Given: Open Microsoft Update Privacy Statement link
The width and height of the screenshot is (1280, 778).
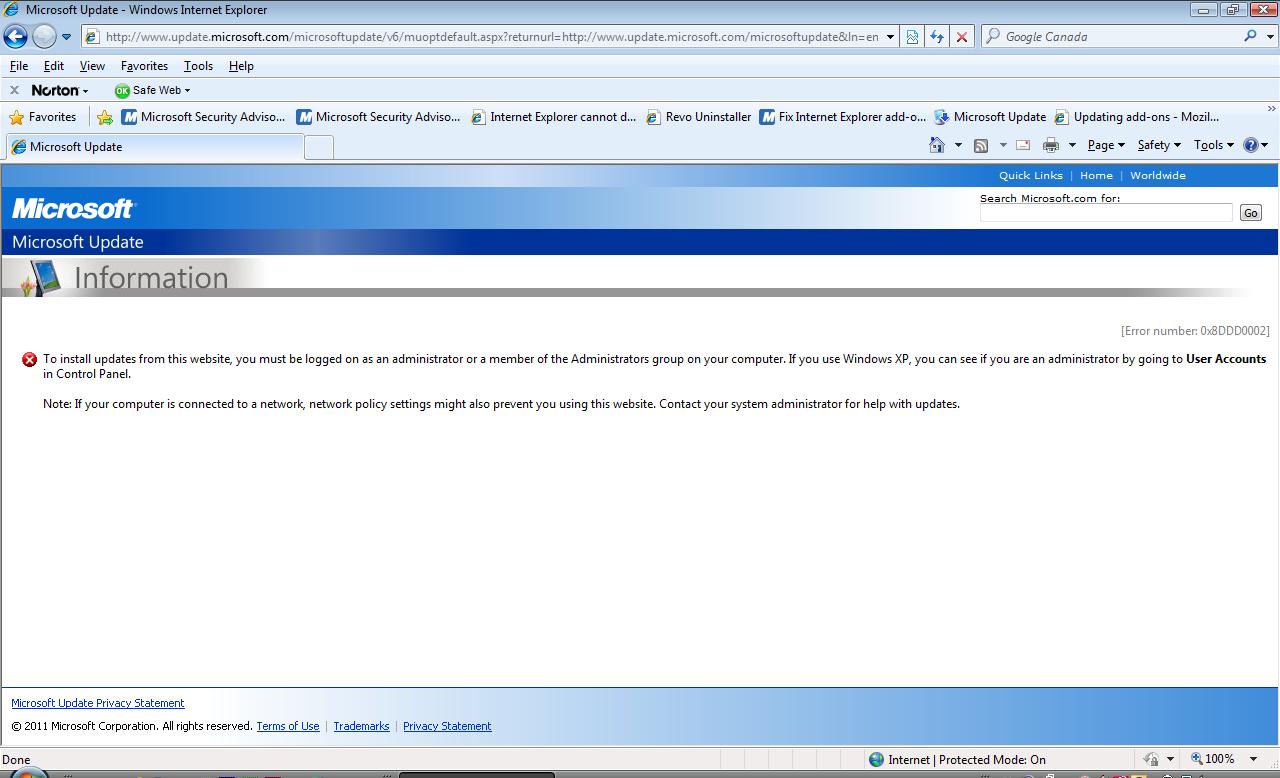Looking at the screenshot, I should point(98,703).
